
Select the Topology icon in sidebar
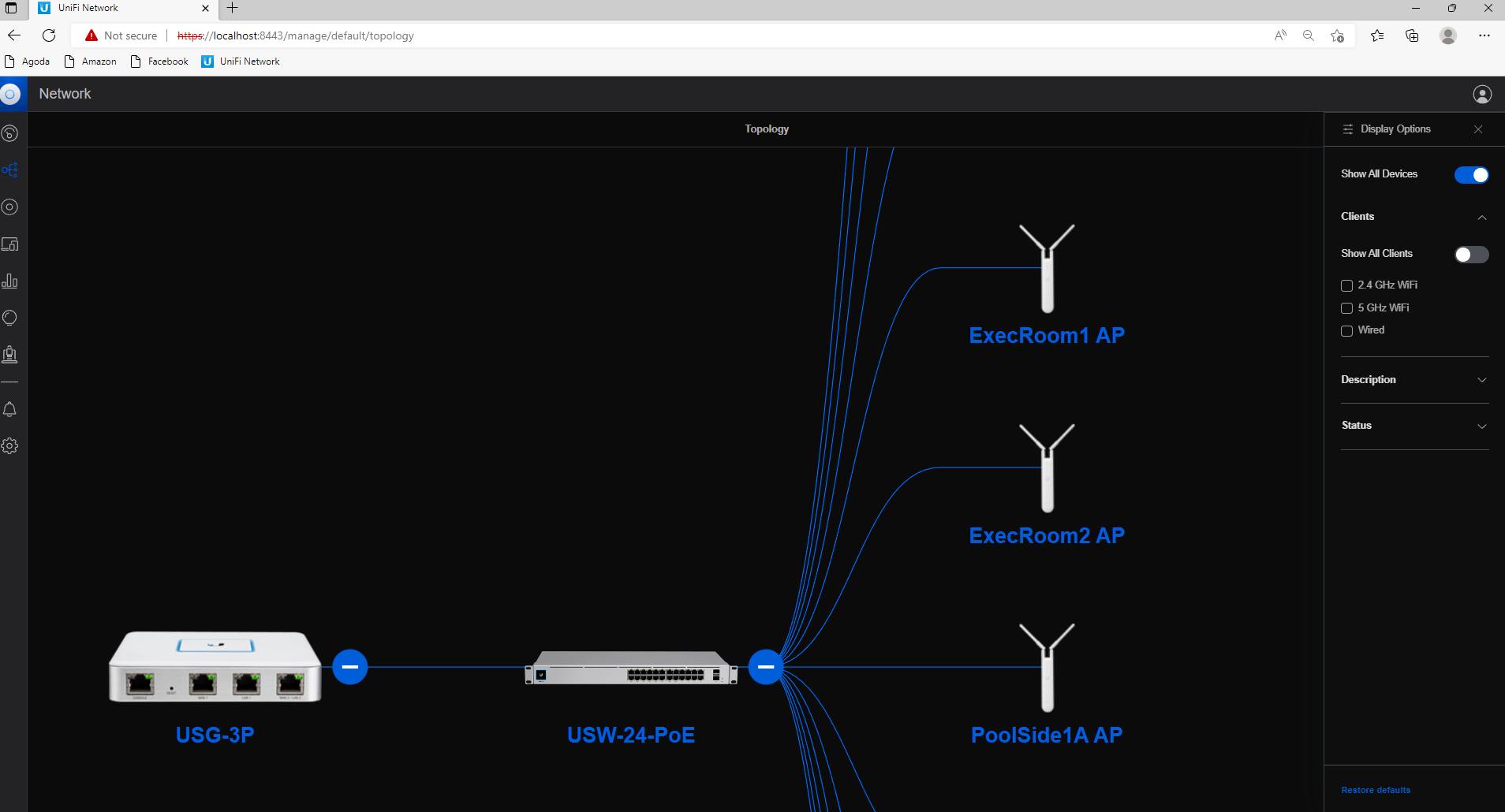click(9, 170)
